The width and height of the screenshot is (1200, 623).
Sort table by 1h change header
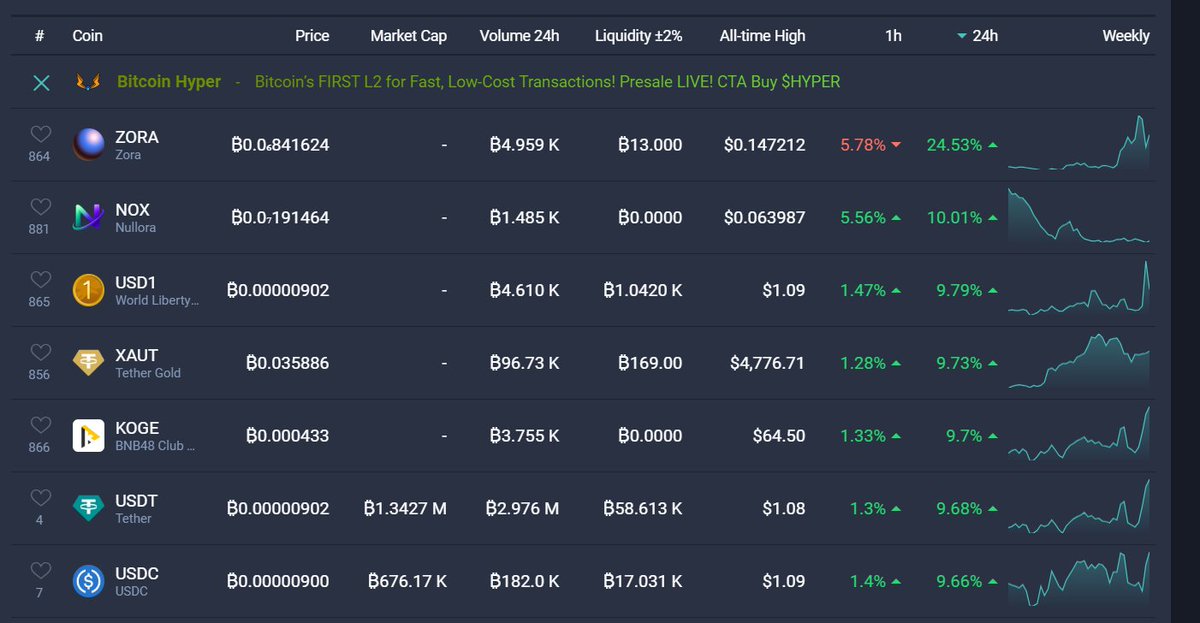893,36
